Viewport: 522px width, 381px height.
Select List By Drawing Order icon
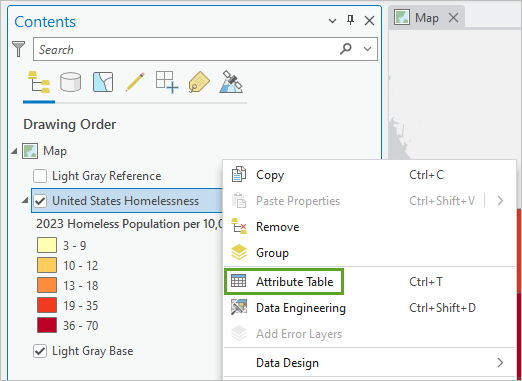(39, 82)
